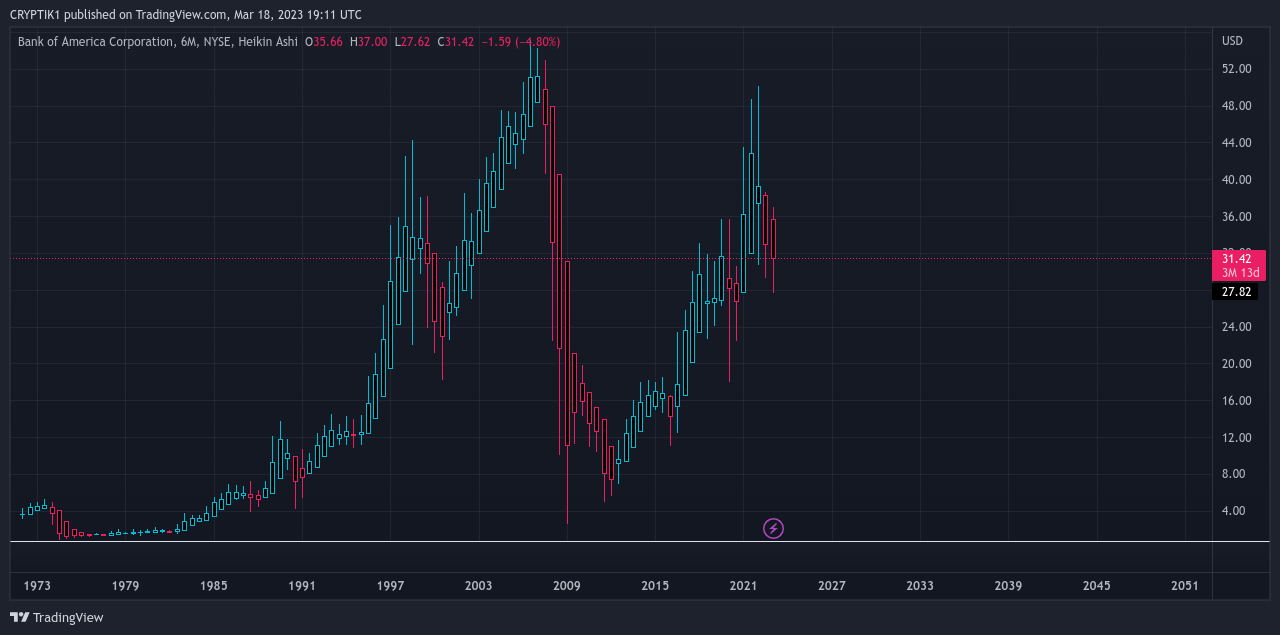Click the 2009 label on time axis
This screenshot has height=635, width=1280.
tap(567, 586)
